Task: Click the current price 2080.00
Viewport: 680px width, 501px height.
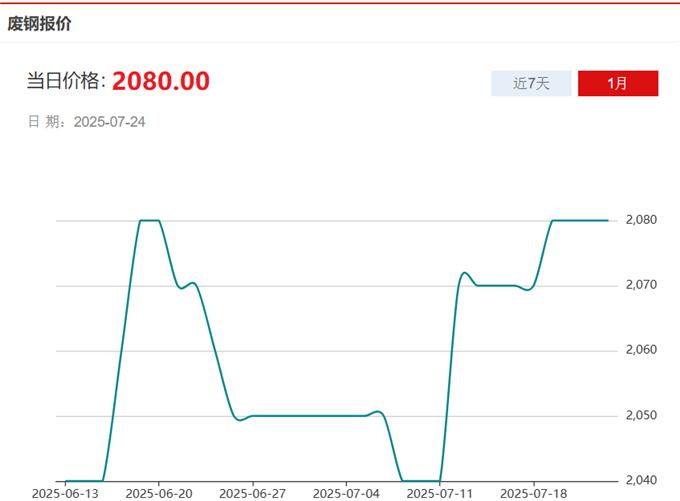Action: pyautogui.click(x=161, y=81)
